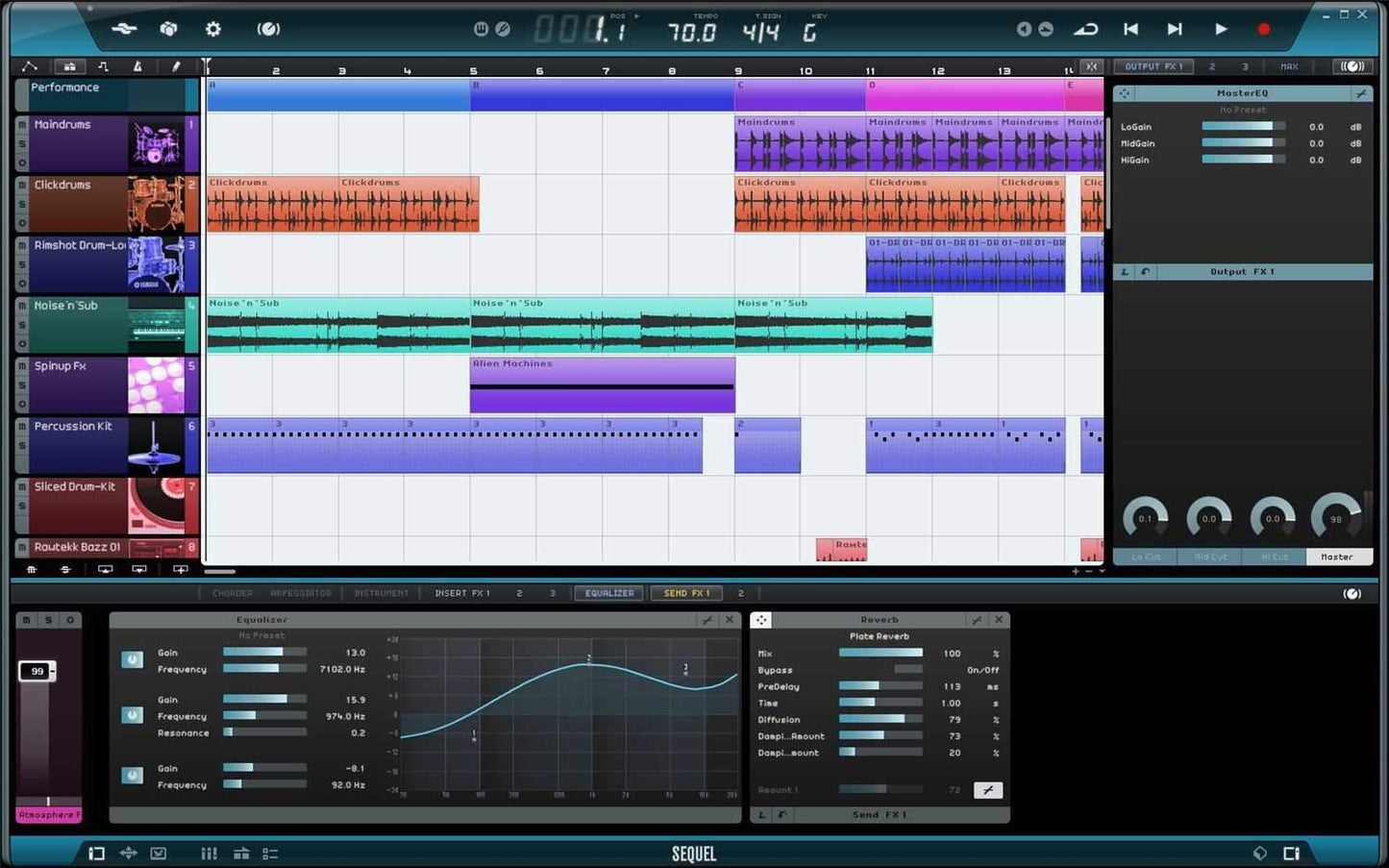
Task: Solo the Clickdrums track
Action: click(22, 204)
